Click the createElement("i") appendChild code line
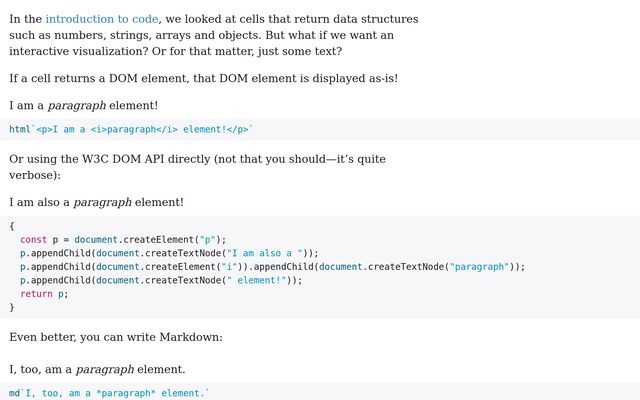 272,267
